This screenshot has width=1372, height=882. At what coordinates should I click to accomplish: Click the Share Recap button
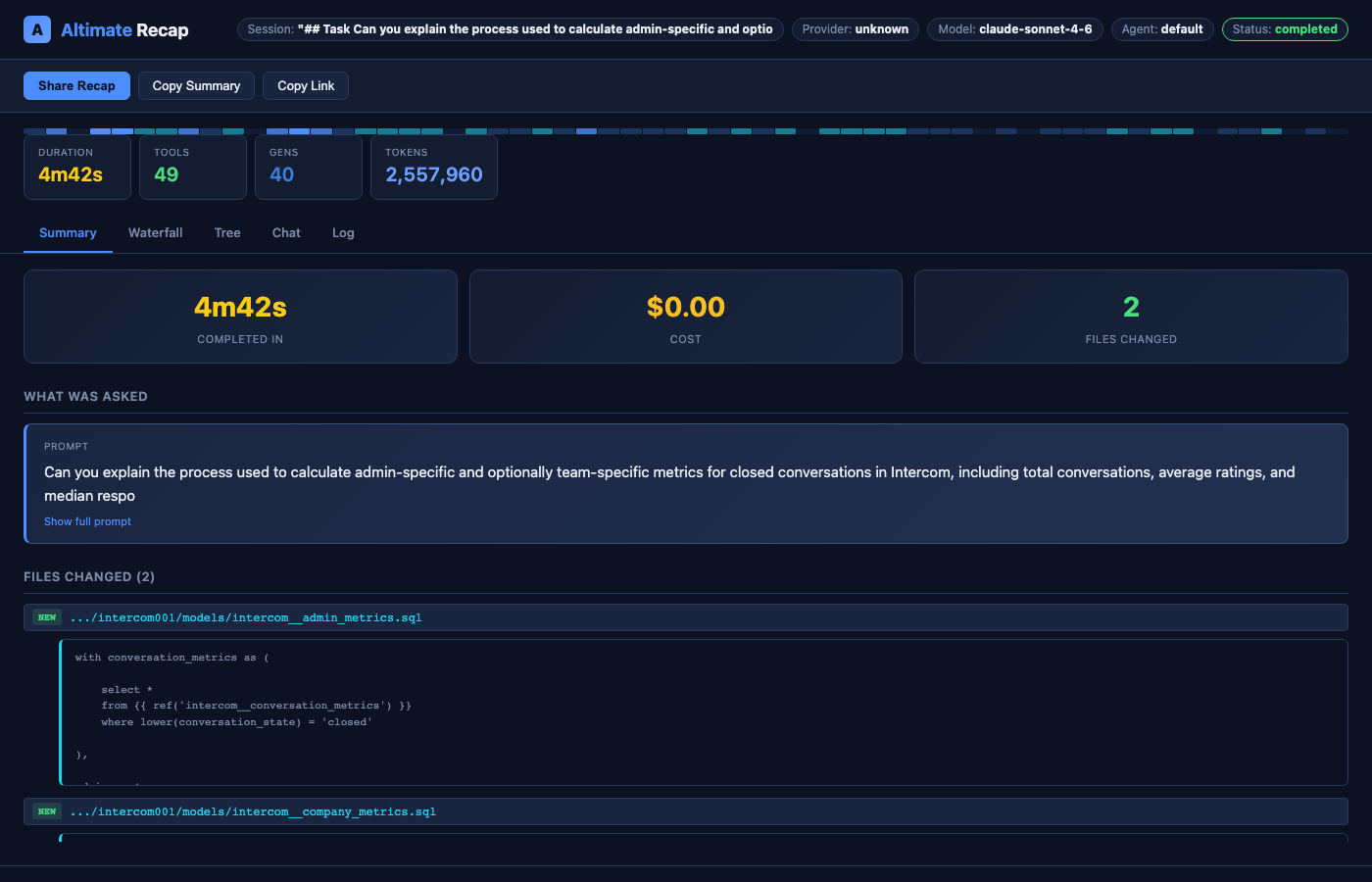coord(76,85)
